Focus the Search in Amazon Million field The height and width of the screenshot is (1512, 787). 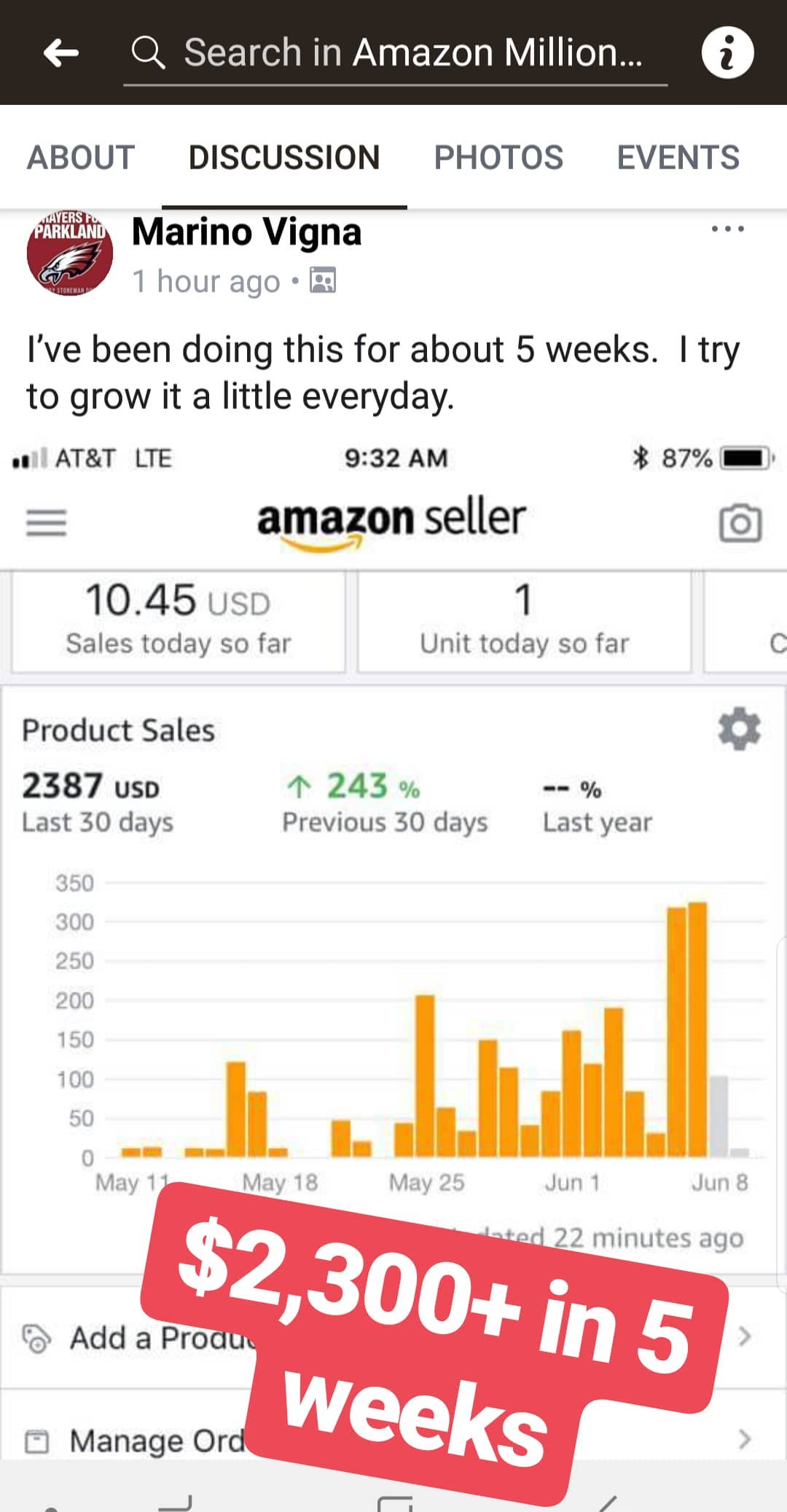point(396,54)
